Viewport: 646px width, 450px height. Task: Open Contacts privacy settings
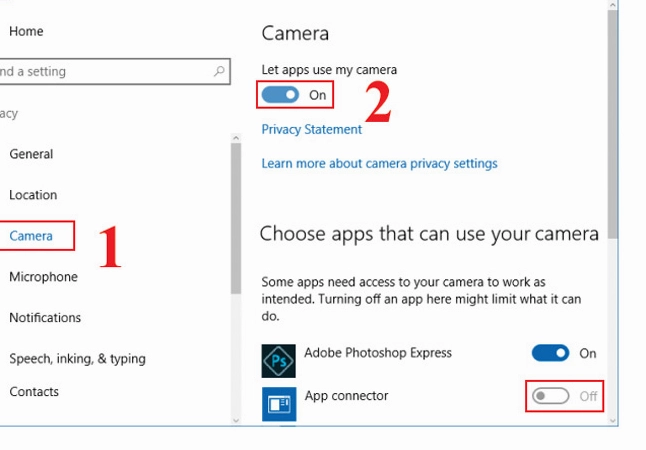coord(34,392)
